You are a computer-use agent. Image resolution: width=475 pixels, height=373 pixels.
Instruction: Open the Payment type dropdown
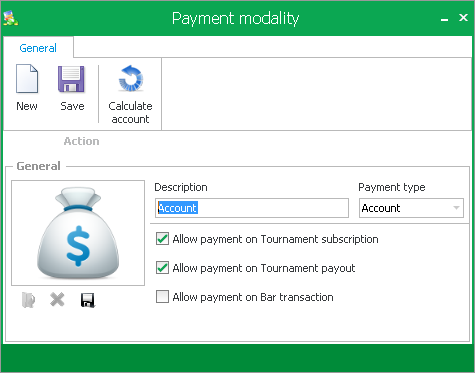(411, 208)
